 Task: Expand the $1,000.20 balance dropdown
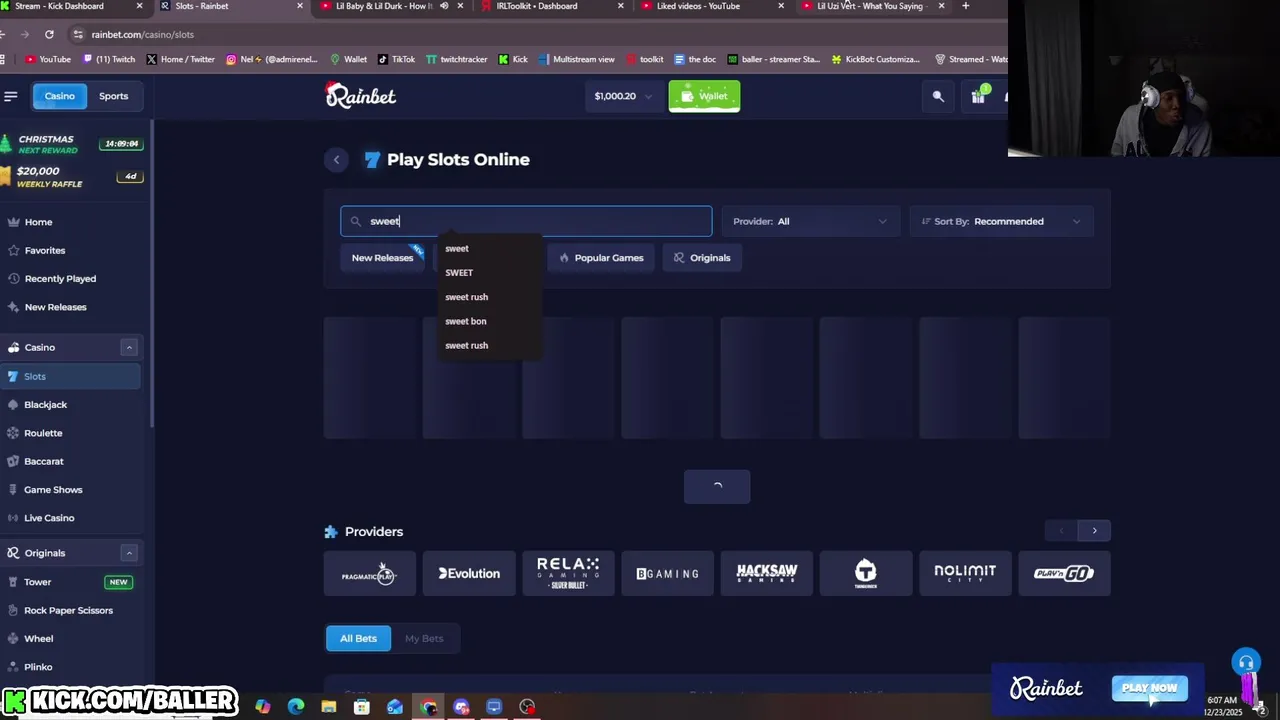pos(623,96)
